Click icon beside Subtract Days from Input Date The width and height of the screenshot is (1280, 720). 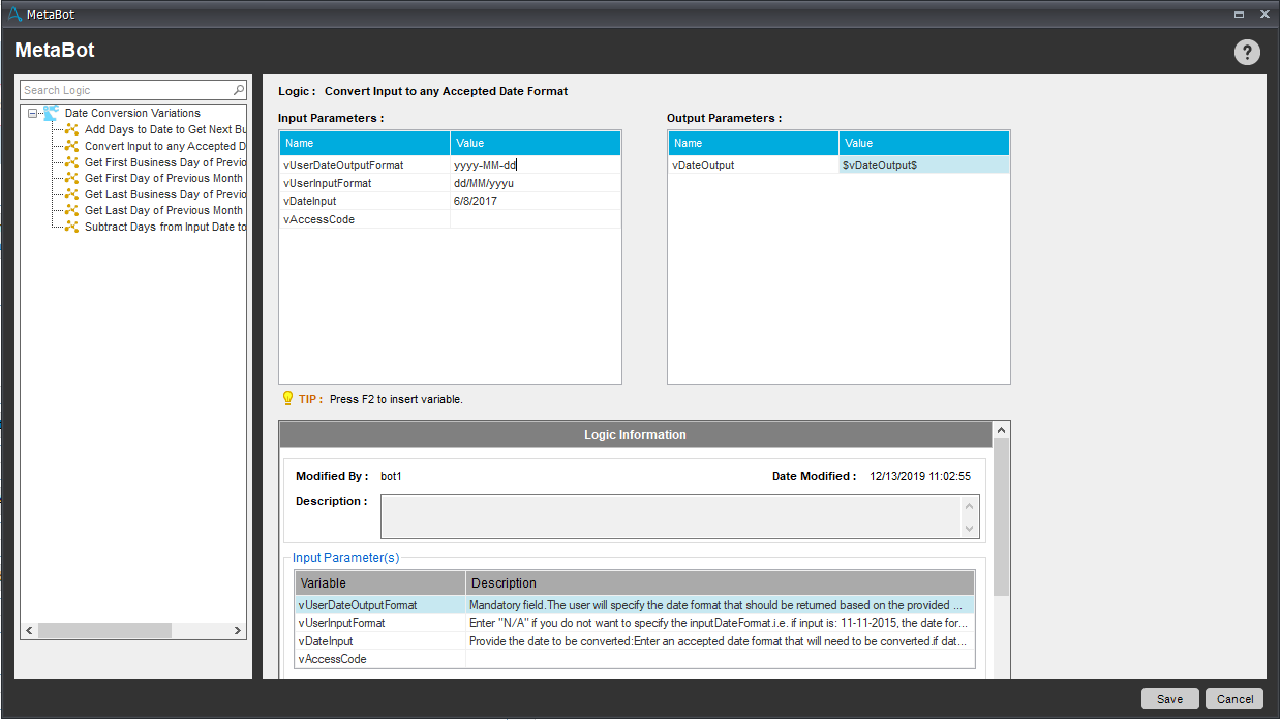coord(72,227)
